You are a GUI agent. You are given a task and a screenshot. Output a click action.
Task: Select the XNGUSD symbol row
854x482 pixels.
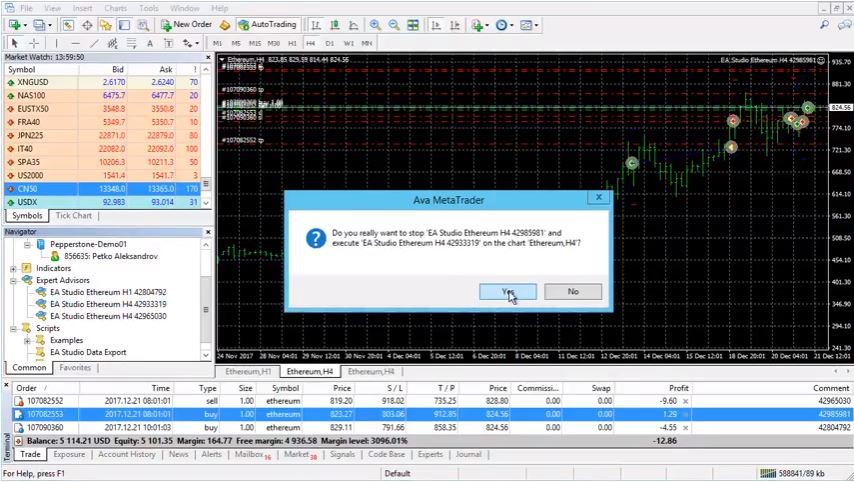[x=102, y=82]
